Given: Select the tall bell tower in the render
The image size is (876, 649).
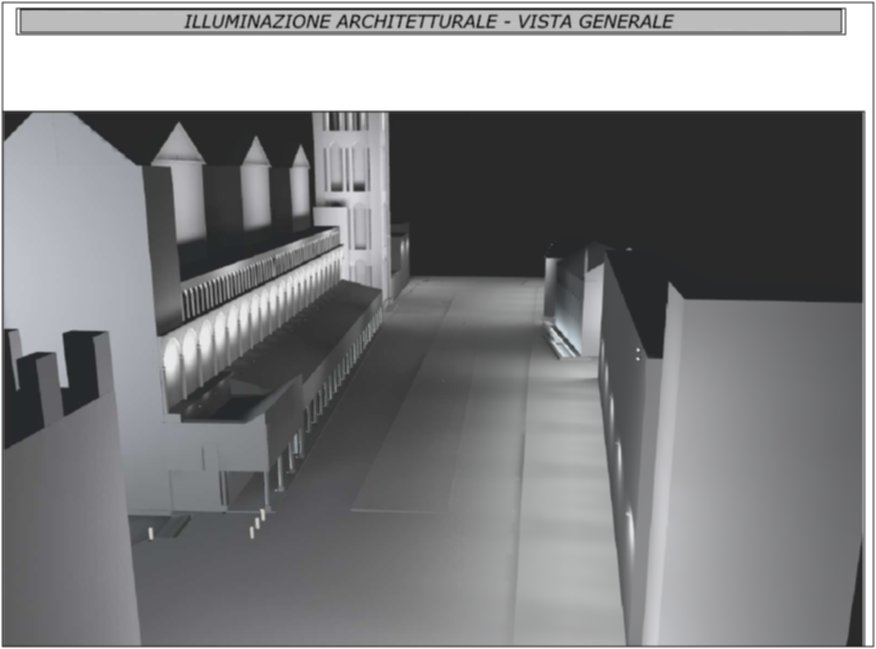Looking at the screenshot, I should click(351, 190).
